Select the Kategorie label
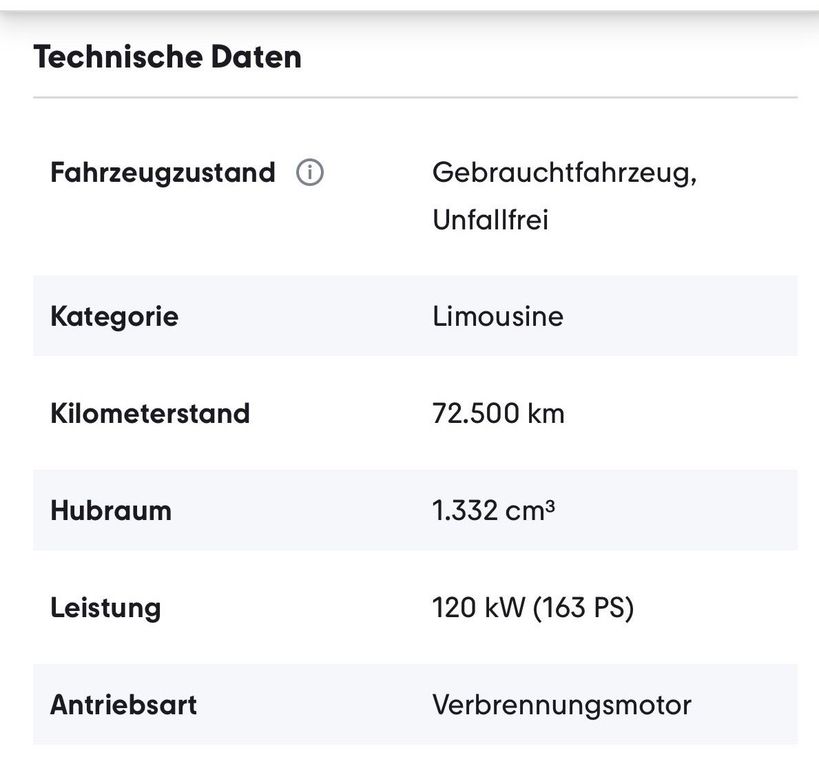This screenshot has width=819, height=768. 114,317
